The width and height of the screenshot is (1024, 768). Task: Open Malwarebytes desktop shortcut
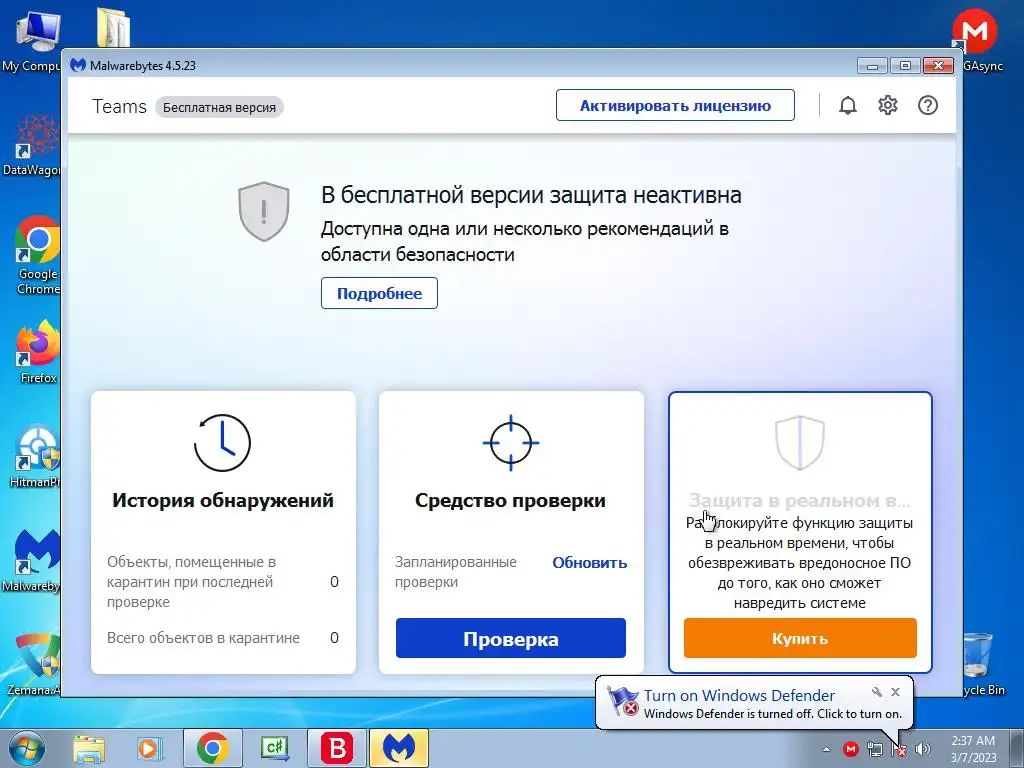pyautogui.click(x=33, y=560)
